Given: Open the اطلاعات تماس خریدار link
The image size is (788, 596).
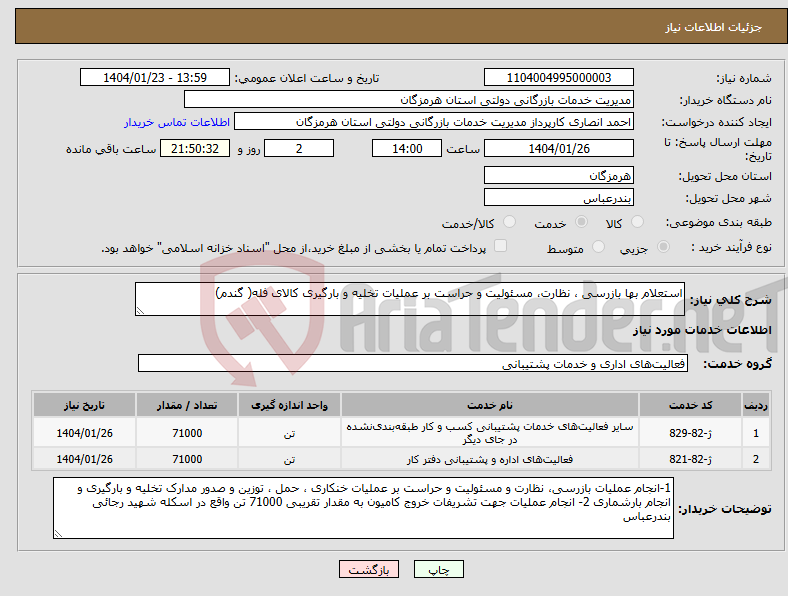Looking at the screenshot, I should tap(177, 122).
